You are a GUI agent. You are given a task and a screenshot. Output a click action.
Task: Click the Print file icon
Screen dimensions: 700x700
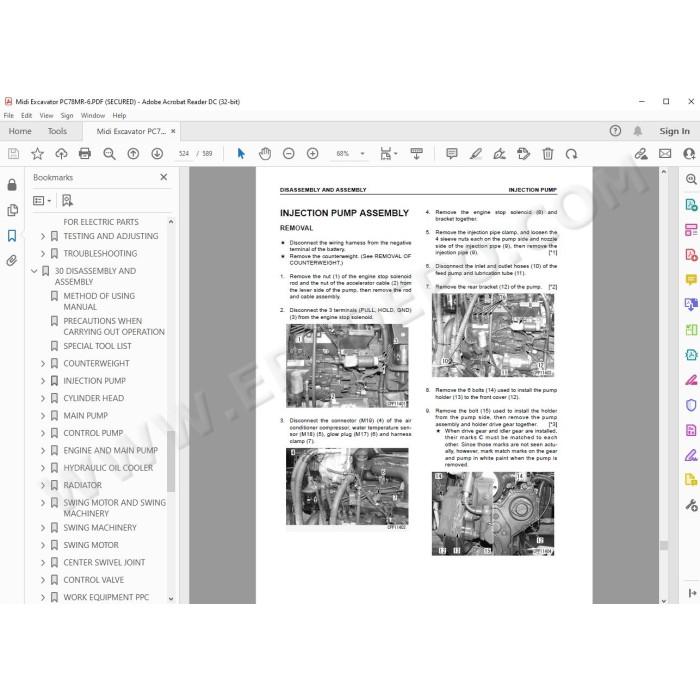coord(85,154)
